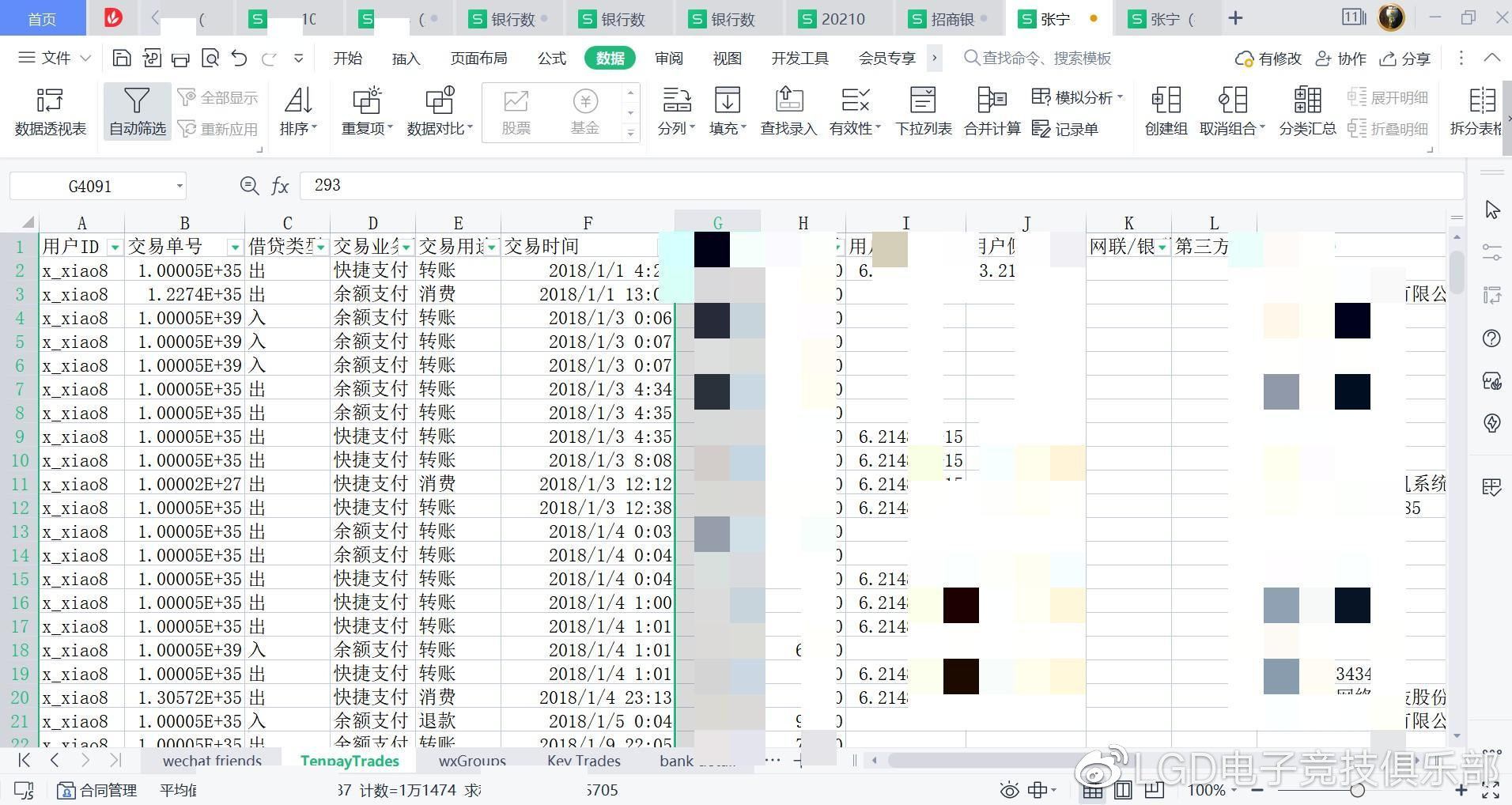Click the 协作 collaborate button
Screen dimensions: 1512x805
point(1341,59)
